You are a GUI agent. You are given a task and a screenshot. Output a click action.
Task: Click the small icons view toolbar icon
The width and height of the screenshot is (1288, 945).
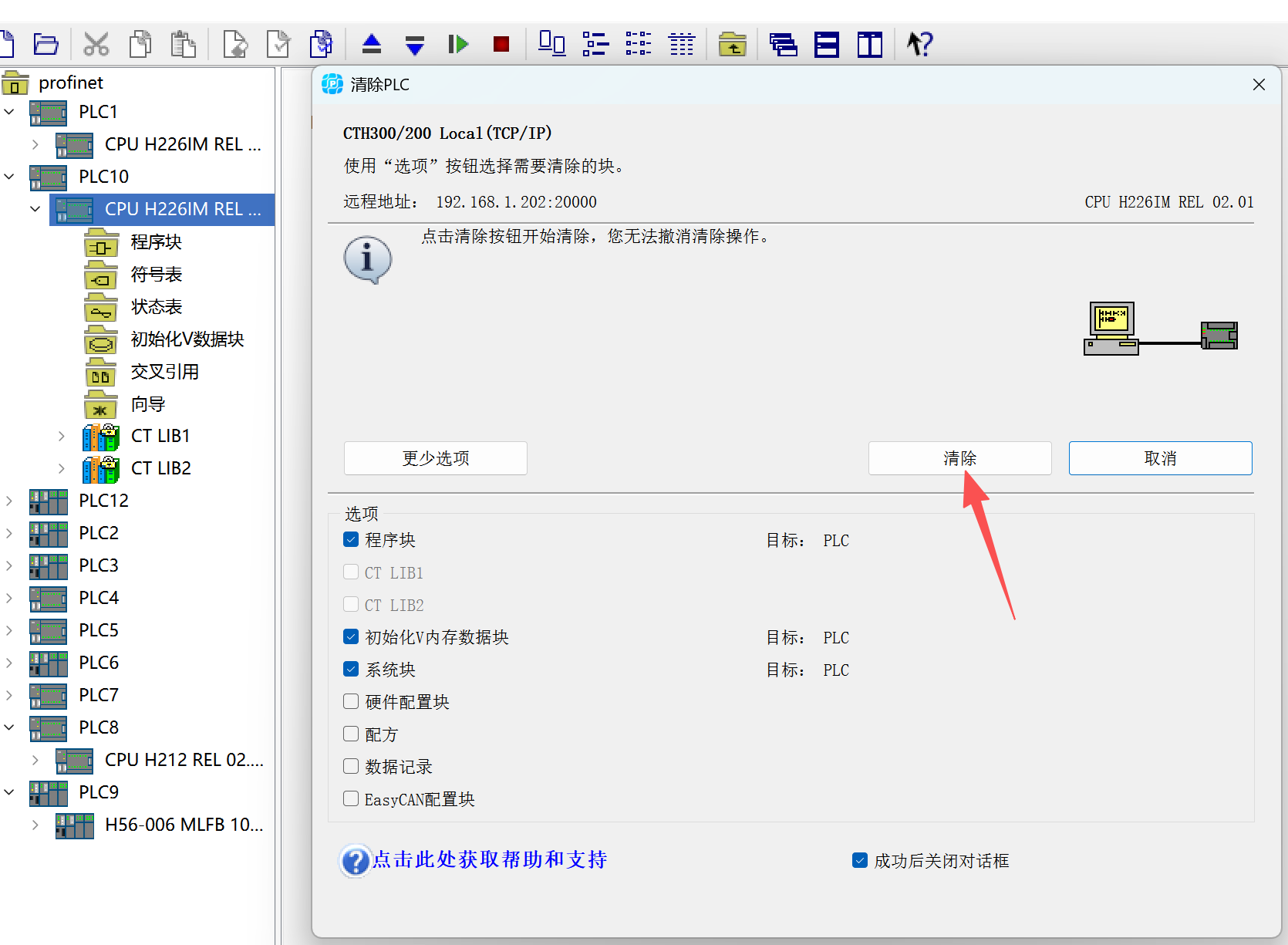coord(595,44)
